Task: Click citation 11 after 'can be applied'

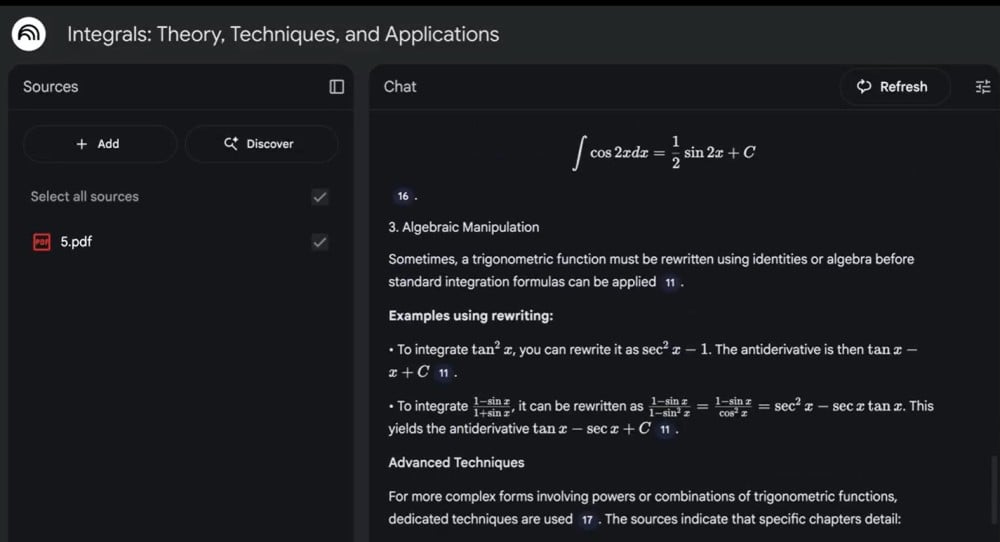Action: tap(670, 282)
